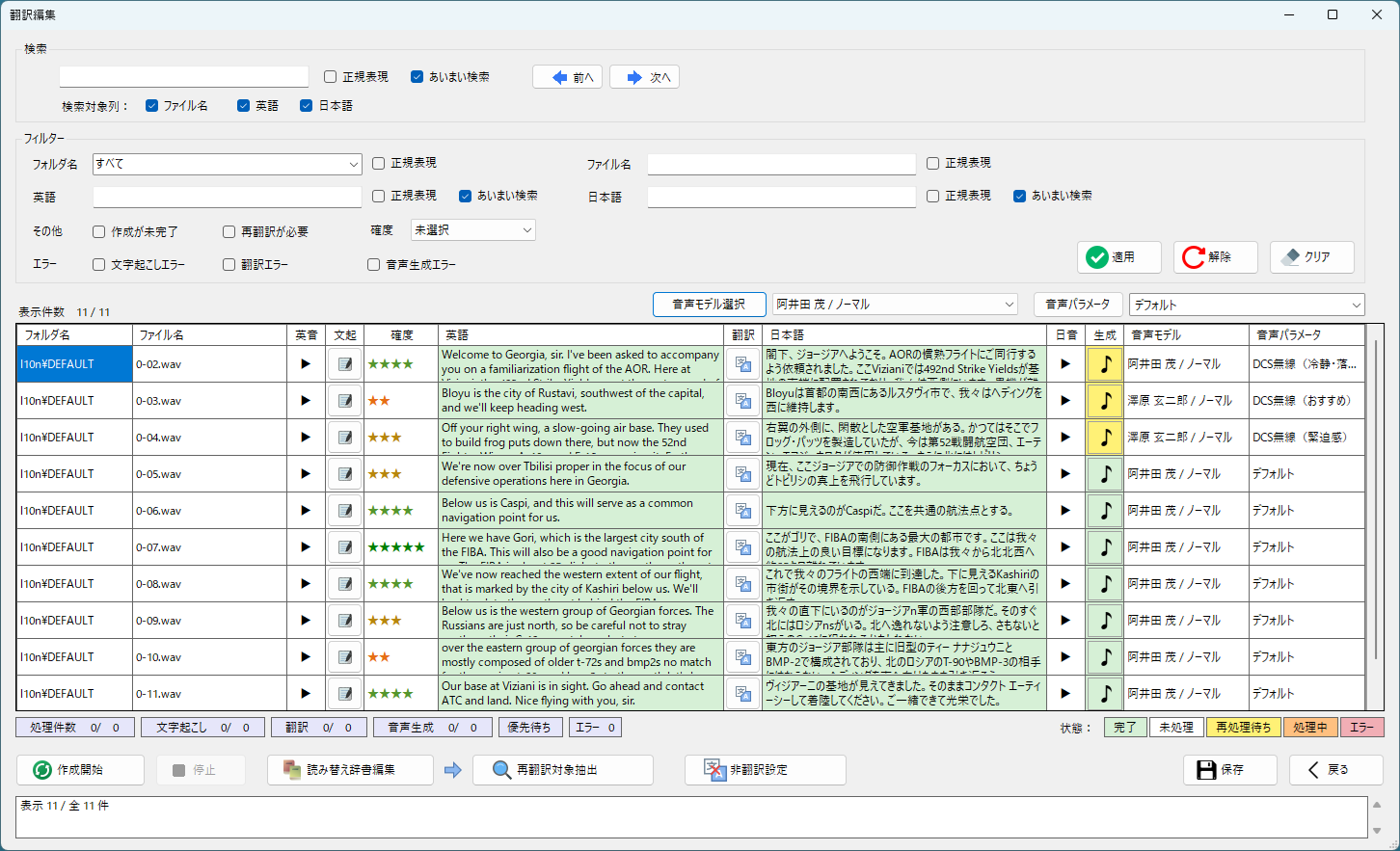Sort by 確度 column header
This screenshot has width=1400, height=851.
tap(401, 335)
